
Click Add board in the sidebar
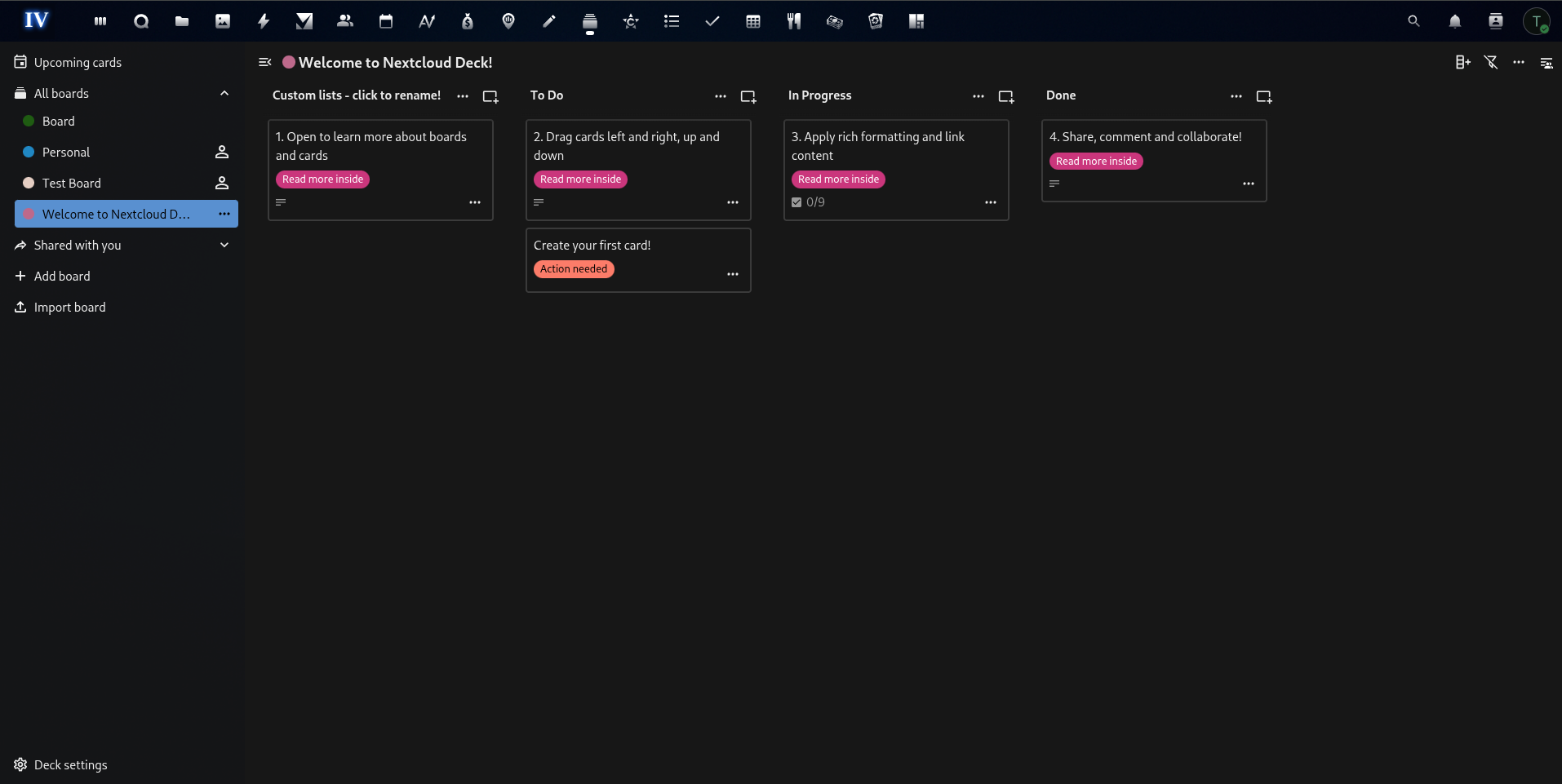click(61, 276)
